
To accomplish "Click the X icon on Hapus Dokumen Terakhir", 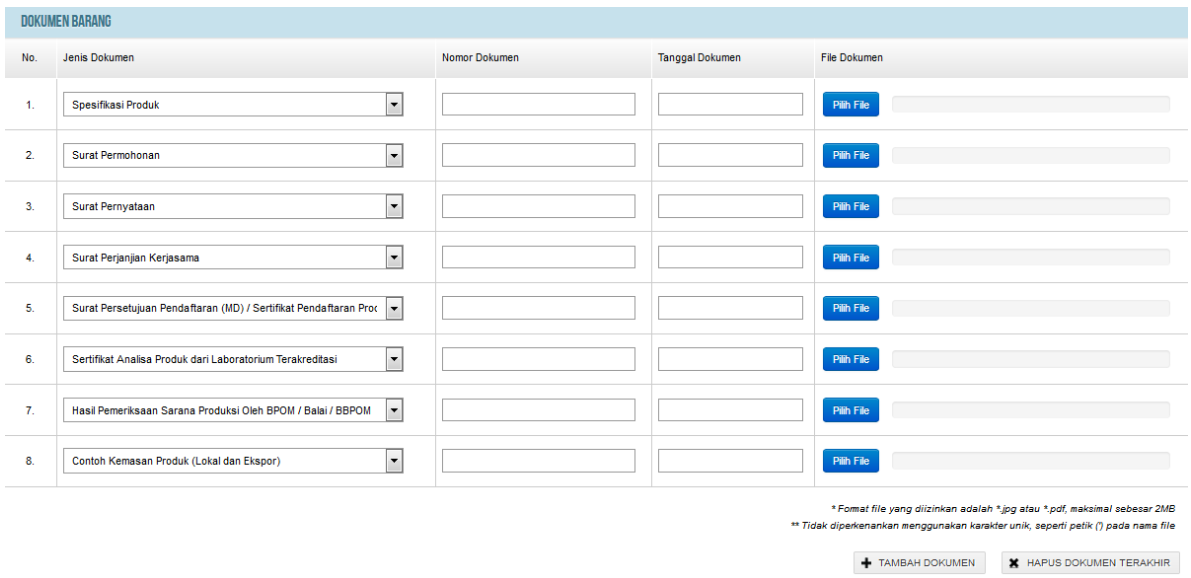I will (x=1014, y=563).
